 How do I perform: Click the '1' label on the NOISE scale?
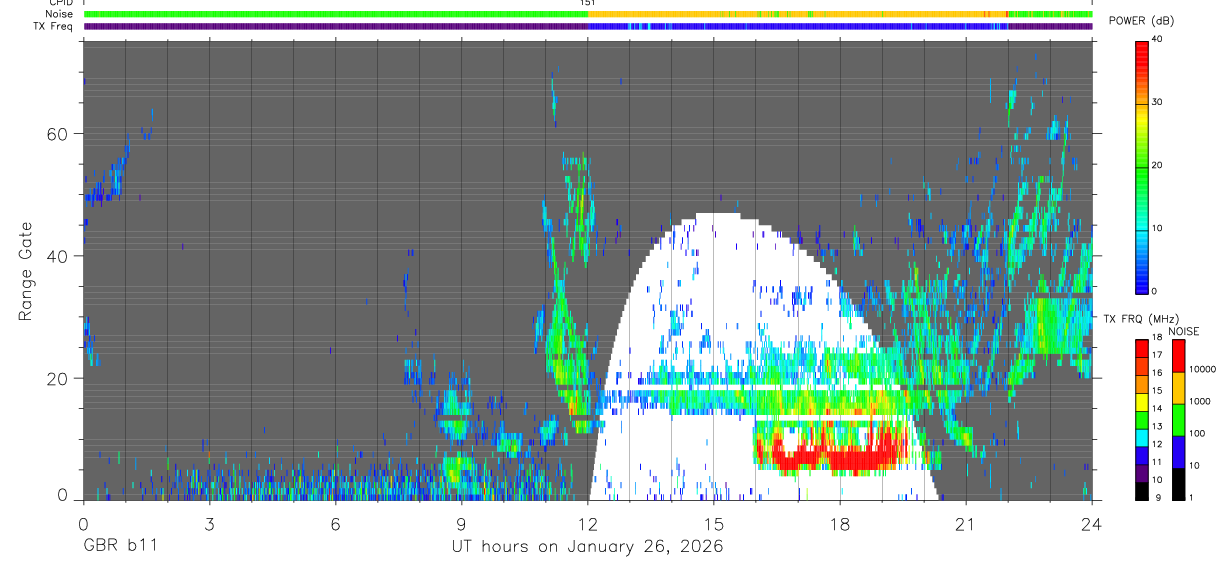coord(1191,497)
